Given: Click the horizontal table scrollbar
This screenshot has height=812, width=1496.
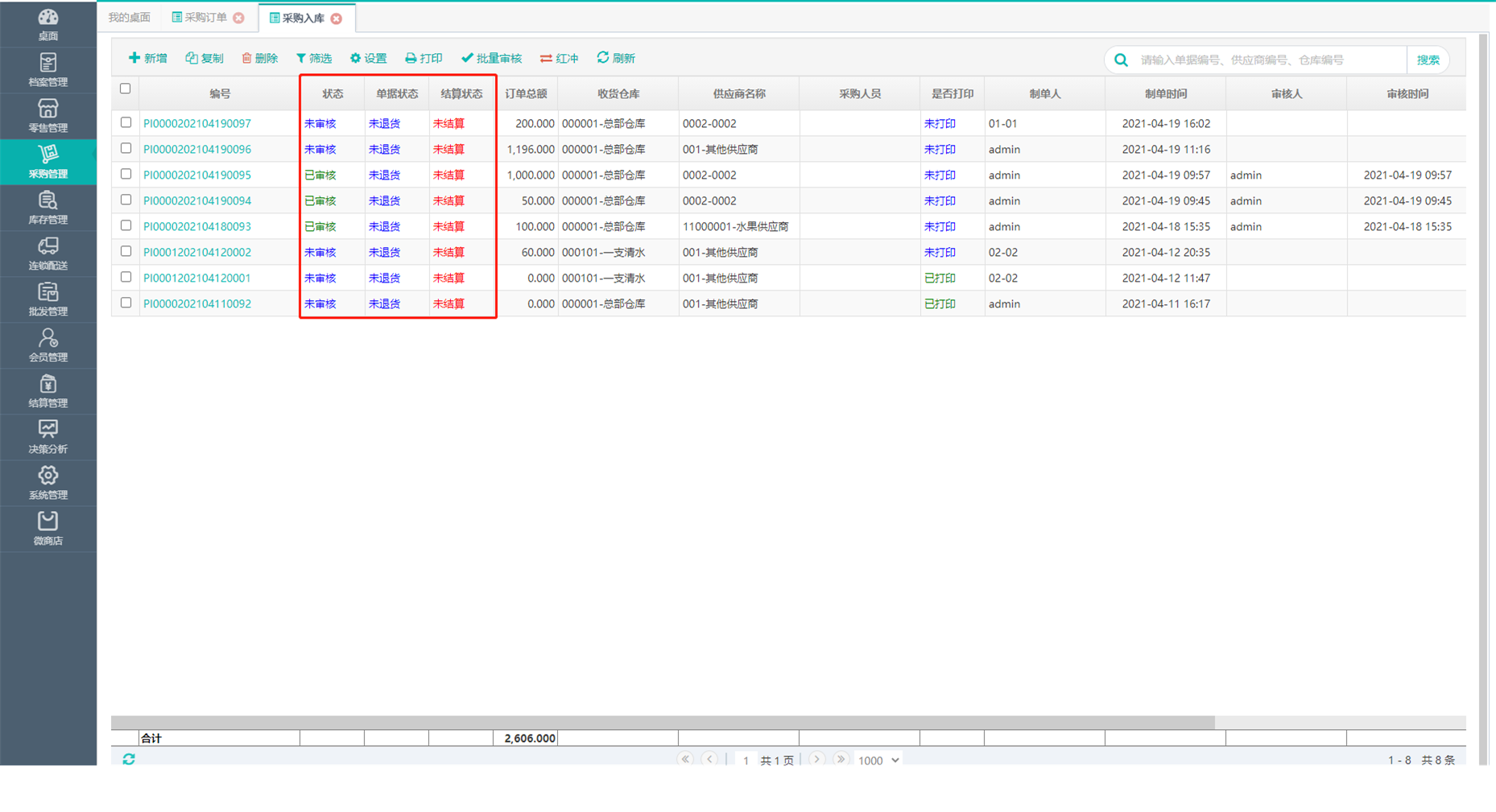Looking at the screenshot, I should 663,722.
